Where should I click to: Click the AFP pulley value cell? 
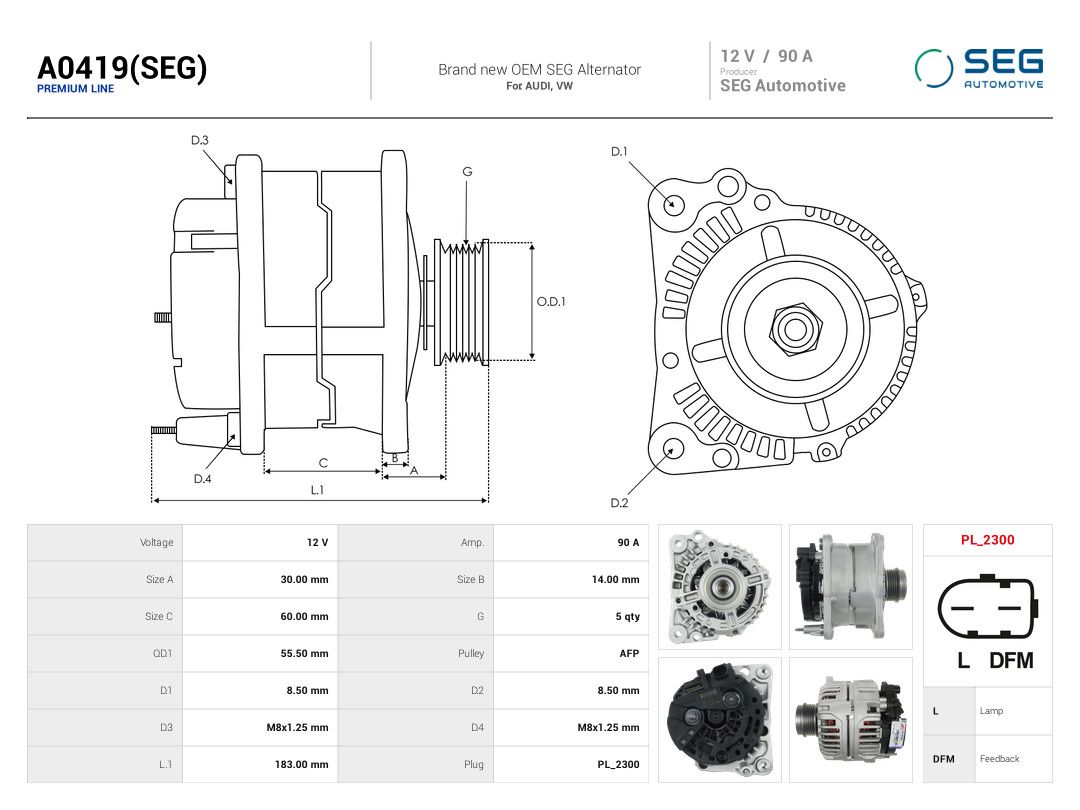point(571,654)
